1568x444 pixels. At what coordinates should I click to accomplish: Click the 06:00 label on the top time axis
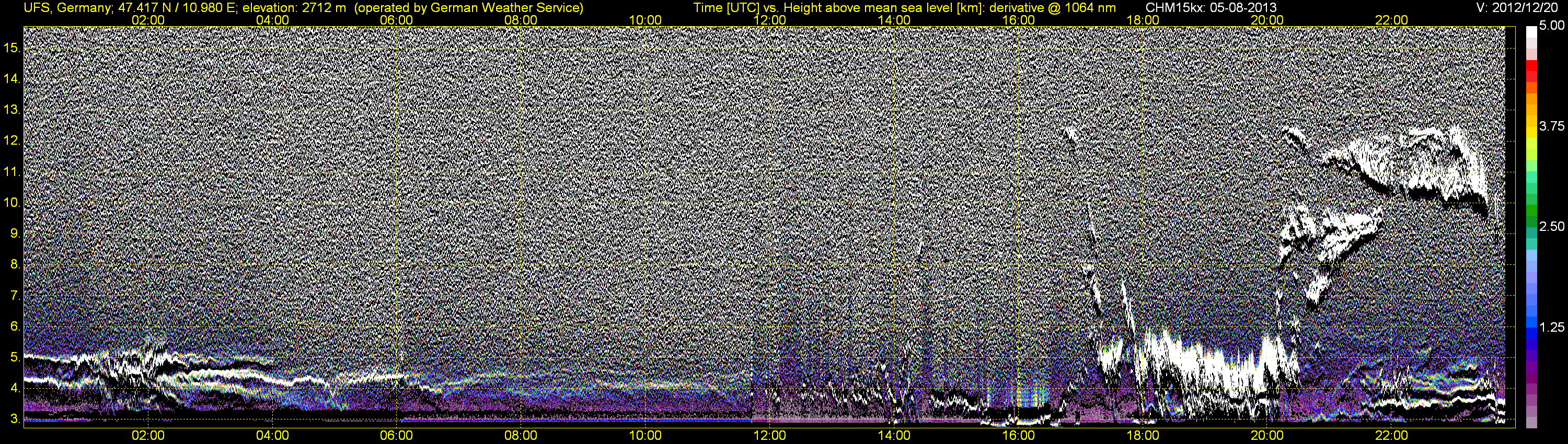[396, 20]
